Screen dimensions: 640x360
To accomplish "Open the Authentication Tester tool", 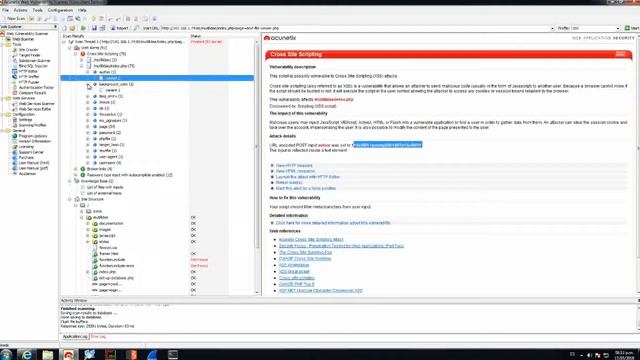I will coord(36,87).
